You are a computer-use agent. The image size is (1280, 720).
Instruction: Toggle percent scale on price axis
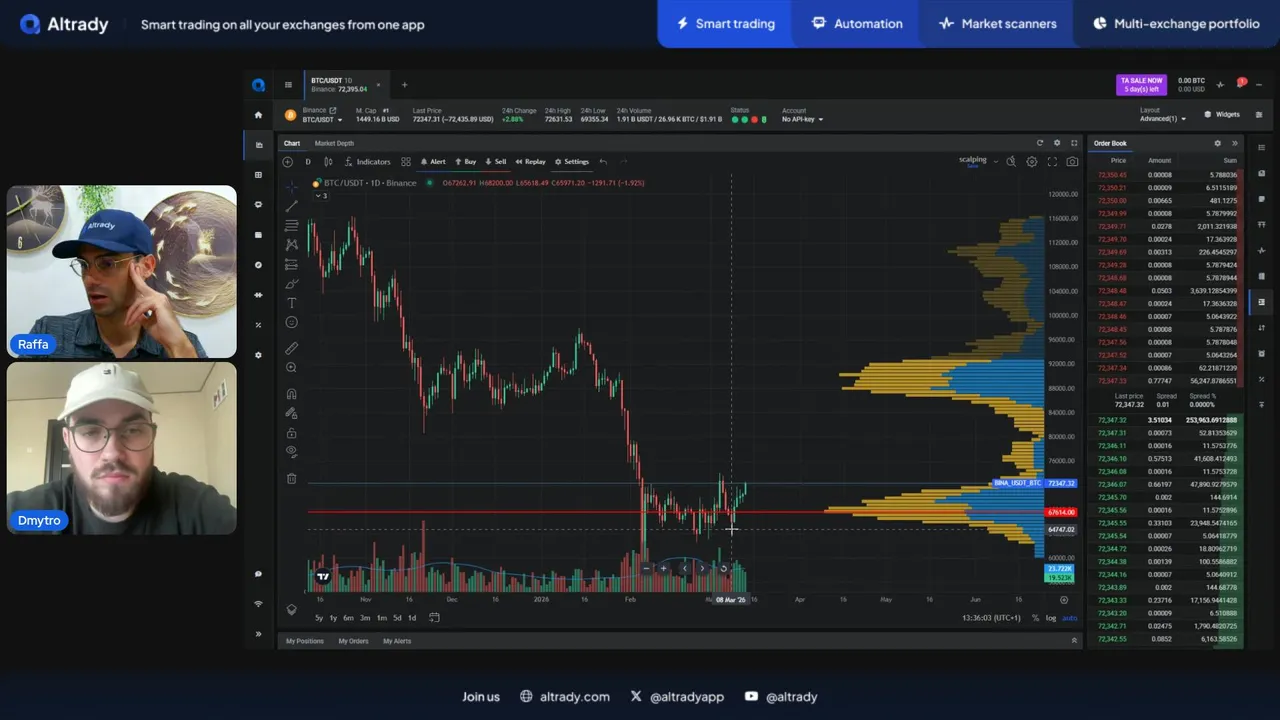pyautogui.click(x=1035, y=617)
